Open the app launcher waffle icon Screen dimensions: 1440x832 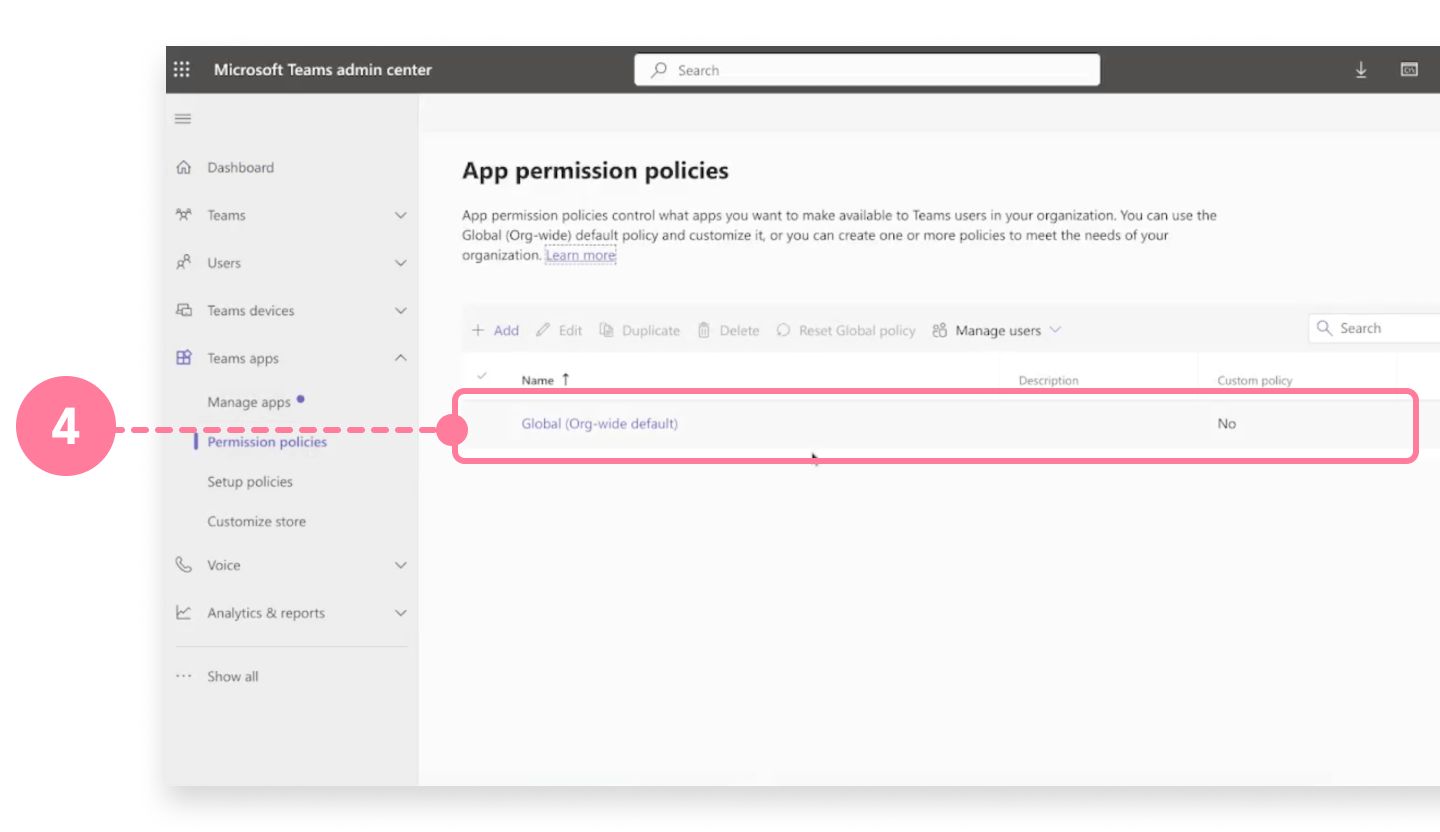click(x=182, y=70)
